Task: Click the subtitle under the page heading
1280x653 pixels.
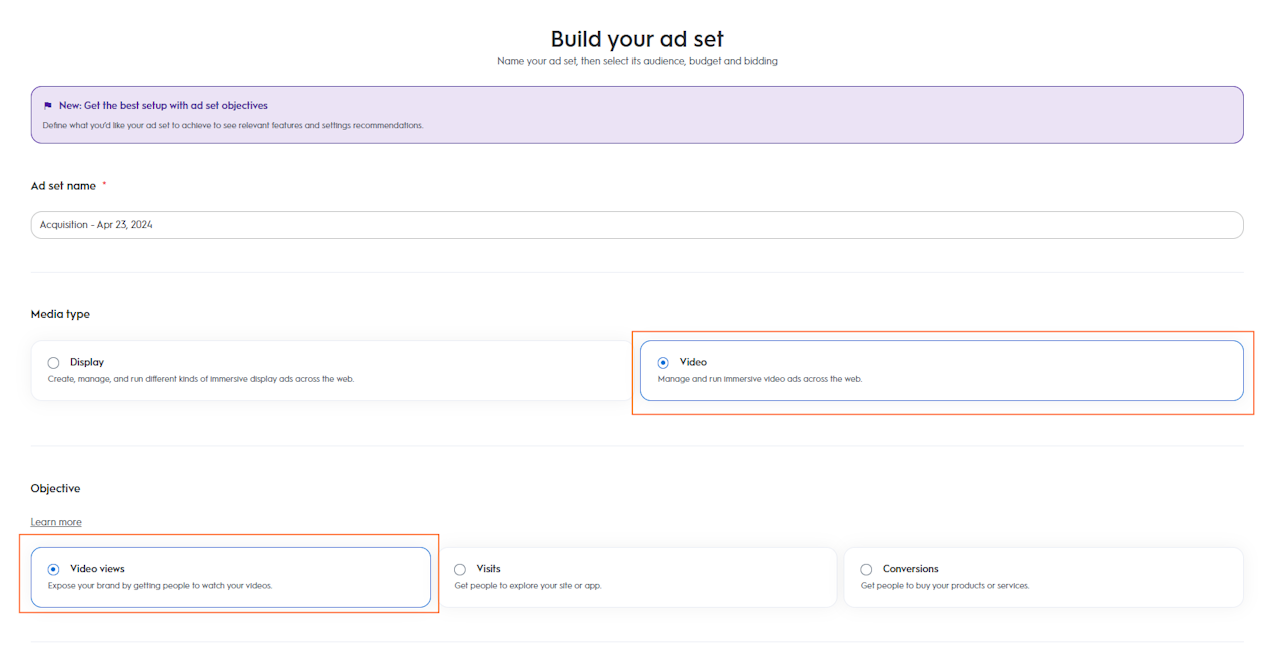Action: (637, 61)
